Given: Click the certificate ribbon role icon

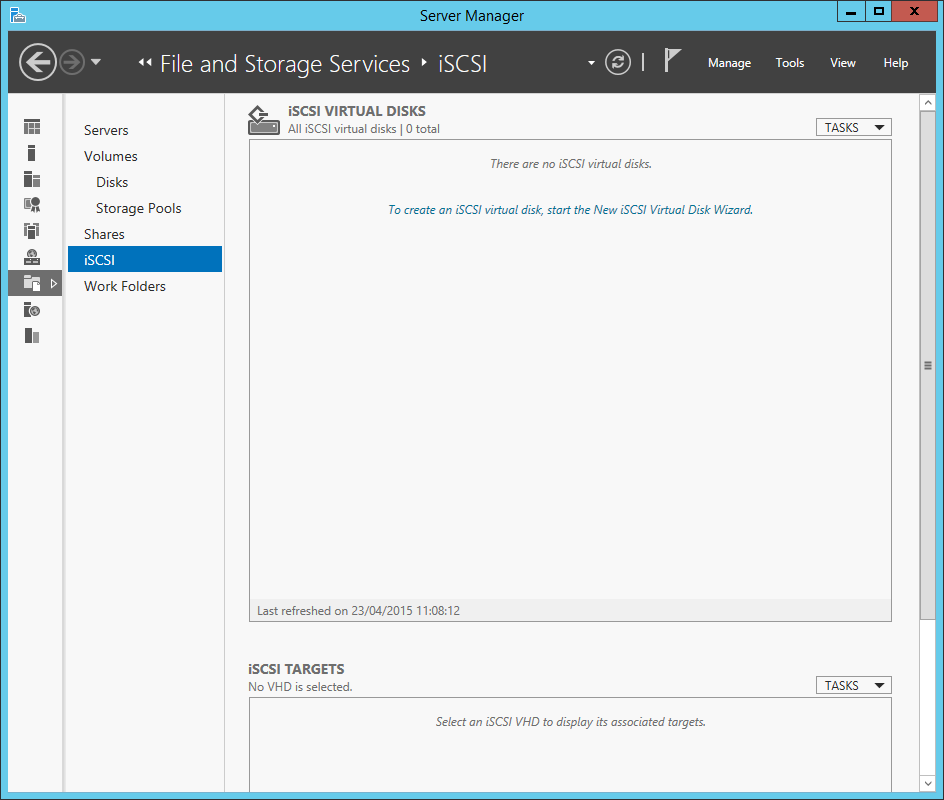Looking at the screenshot, I should (32, 205).
